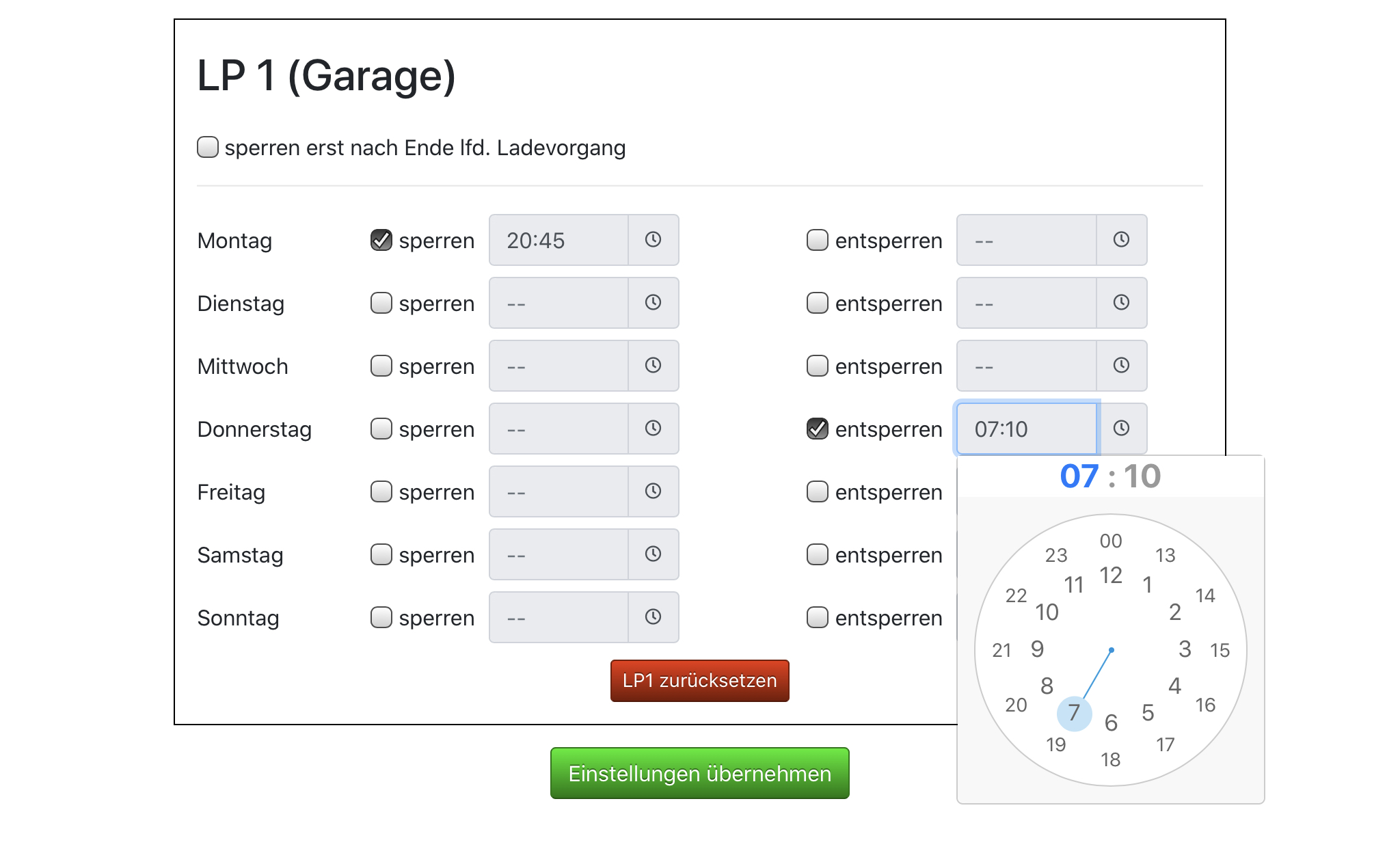
Task: Open clock picker for Donnerstag sperren
Action: (653, 429)
